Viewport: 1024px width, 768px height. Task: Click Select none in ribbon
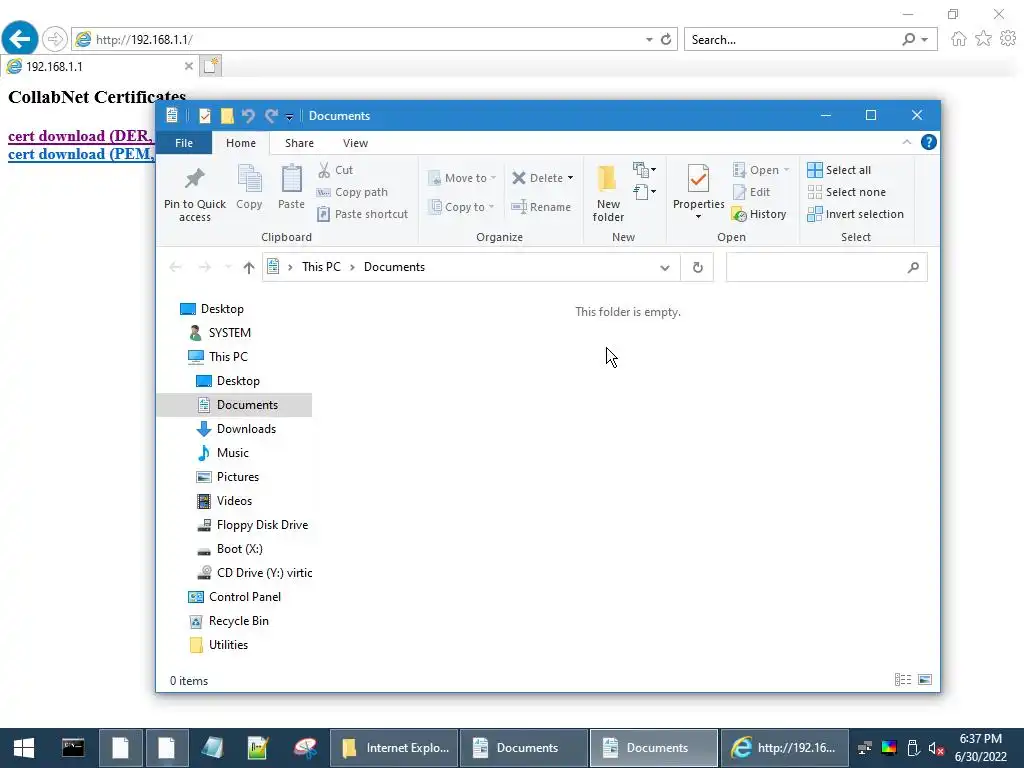tap(847, 192)
